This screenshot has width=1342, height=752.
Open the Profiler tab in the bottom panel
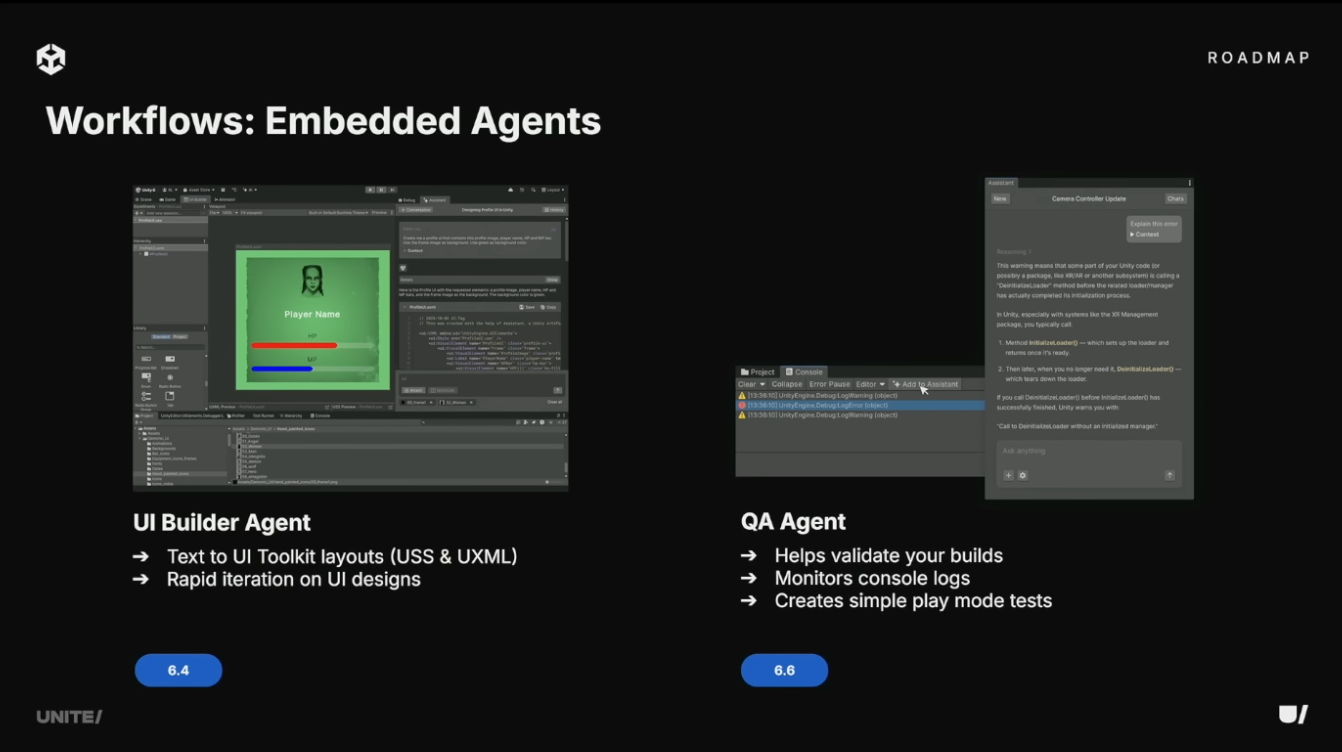[235, 416]
